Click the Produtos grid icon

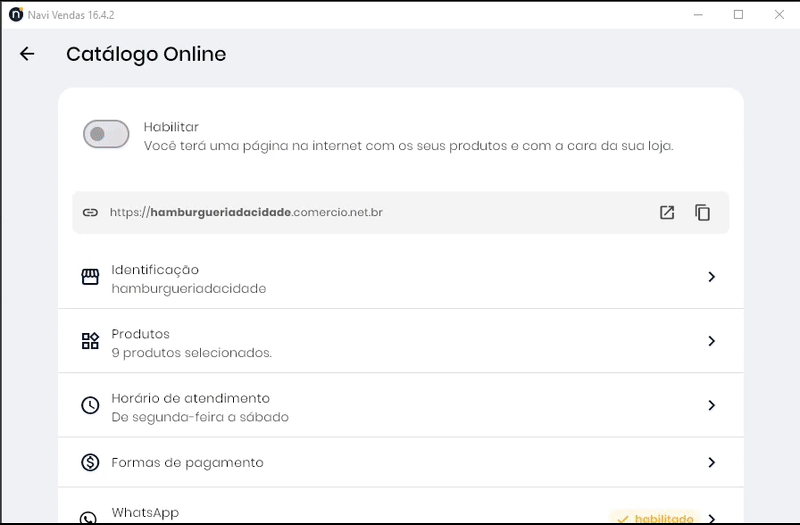click(90, 341)
